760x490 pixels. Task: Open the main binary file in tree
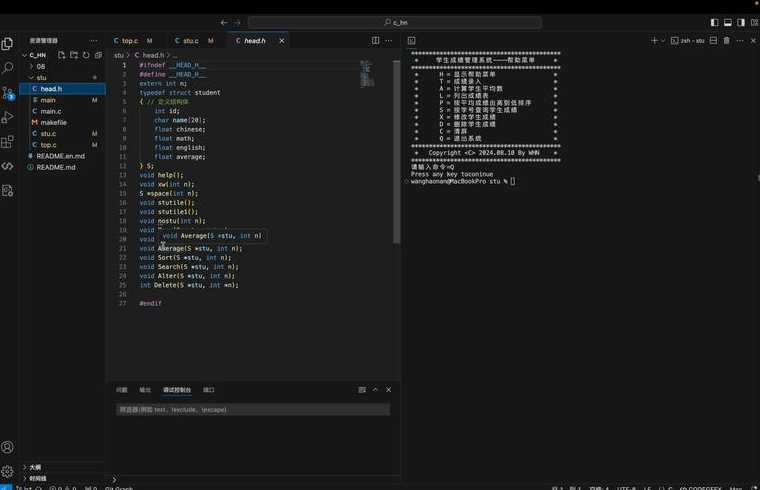[x=62, y=100]
